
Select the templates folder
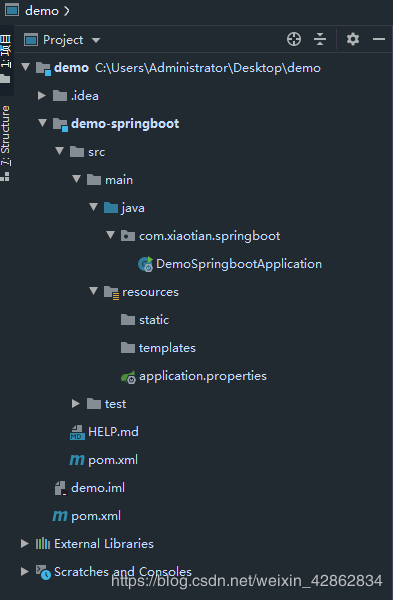tap(158, 348)
